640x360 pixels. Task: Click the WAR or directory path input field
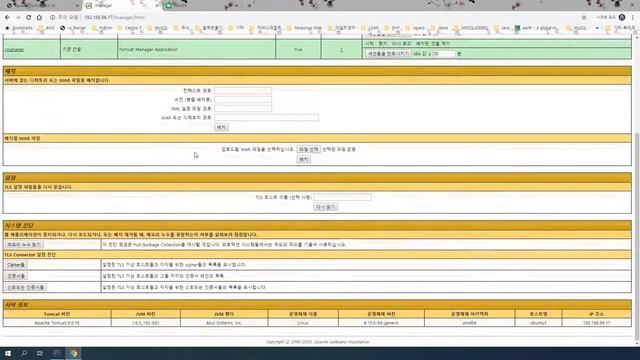(x=267, y=118)
